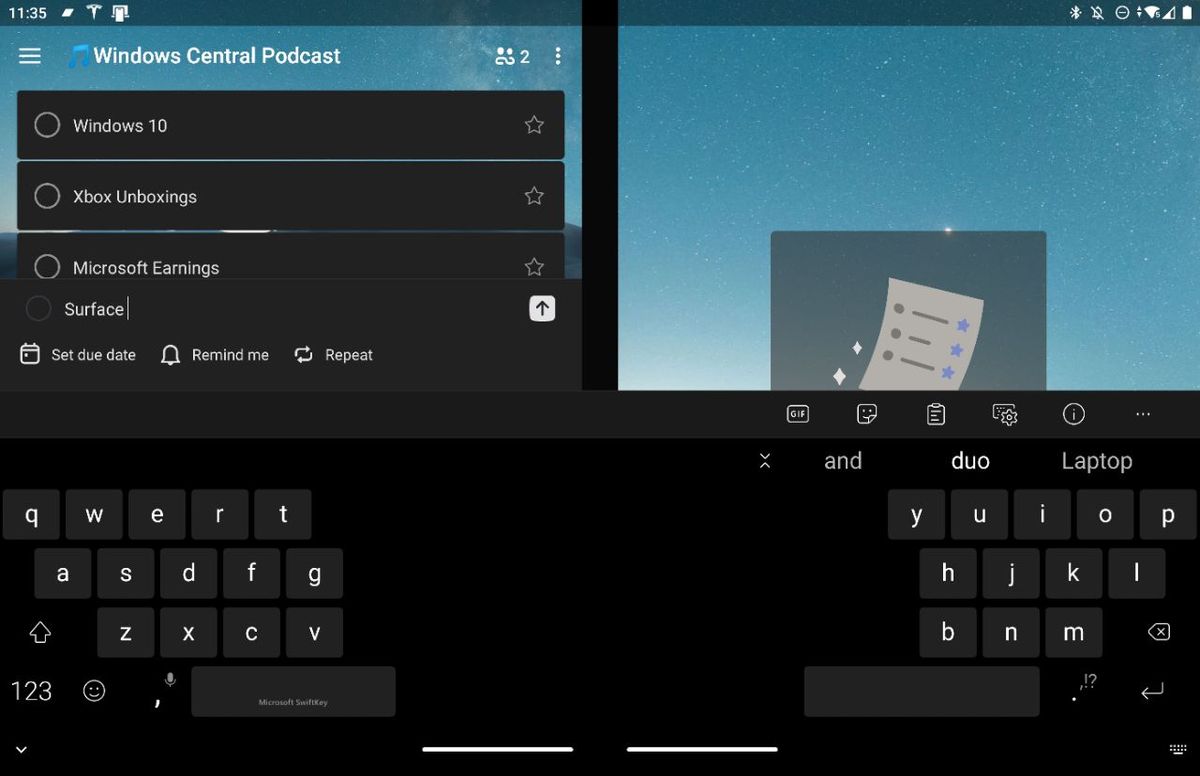This screenshot has width=1200, height=776.
Task: Select the 'duo' word prediction
Action: pos(969,460)
